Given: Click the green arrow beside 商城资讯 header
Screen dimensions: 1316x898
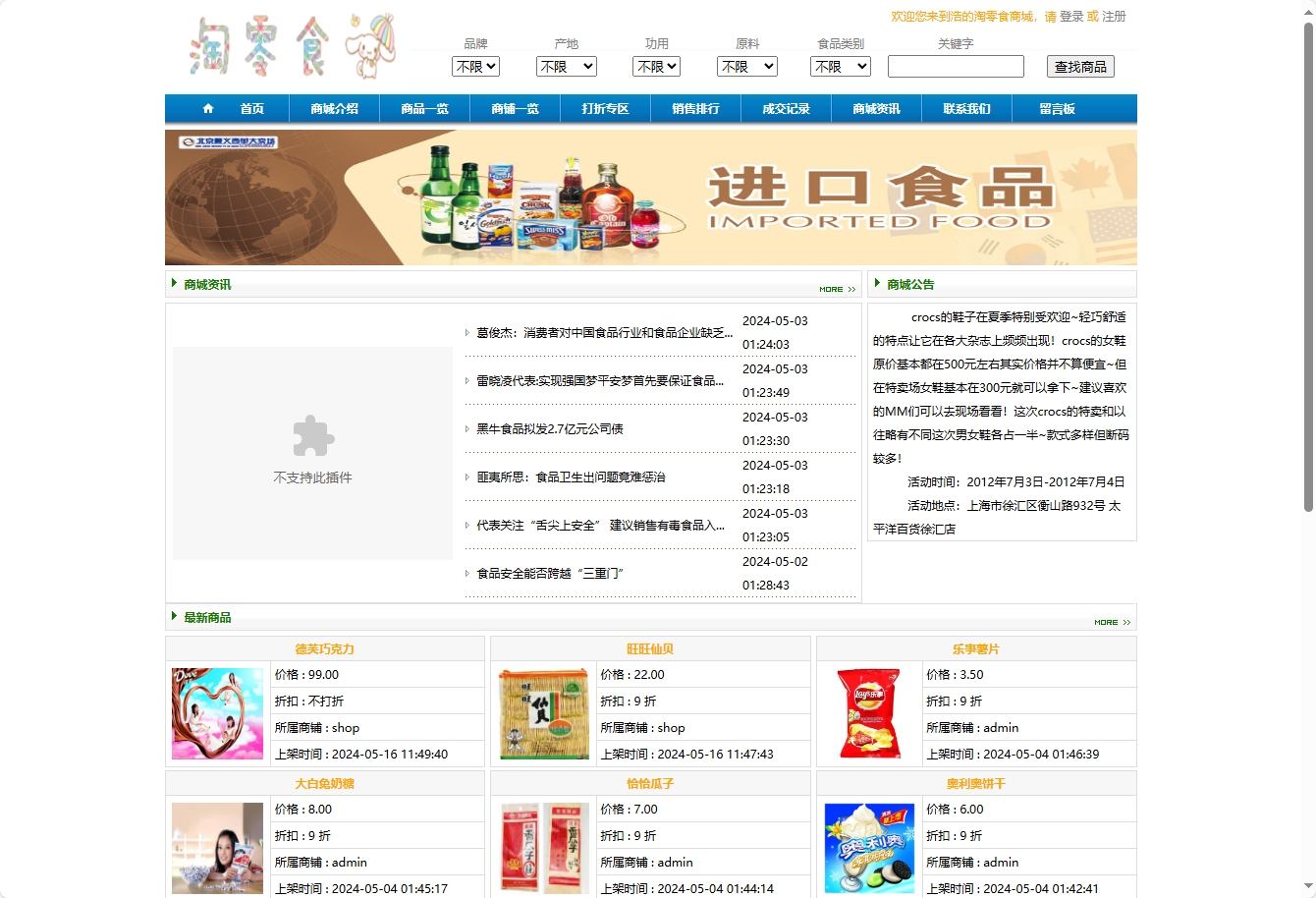Looking at the screenshot, I should coord(175,284).
